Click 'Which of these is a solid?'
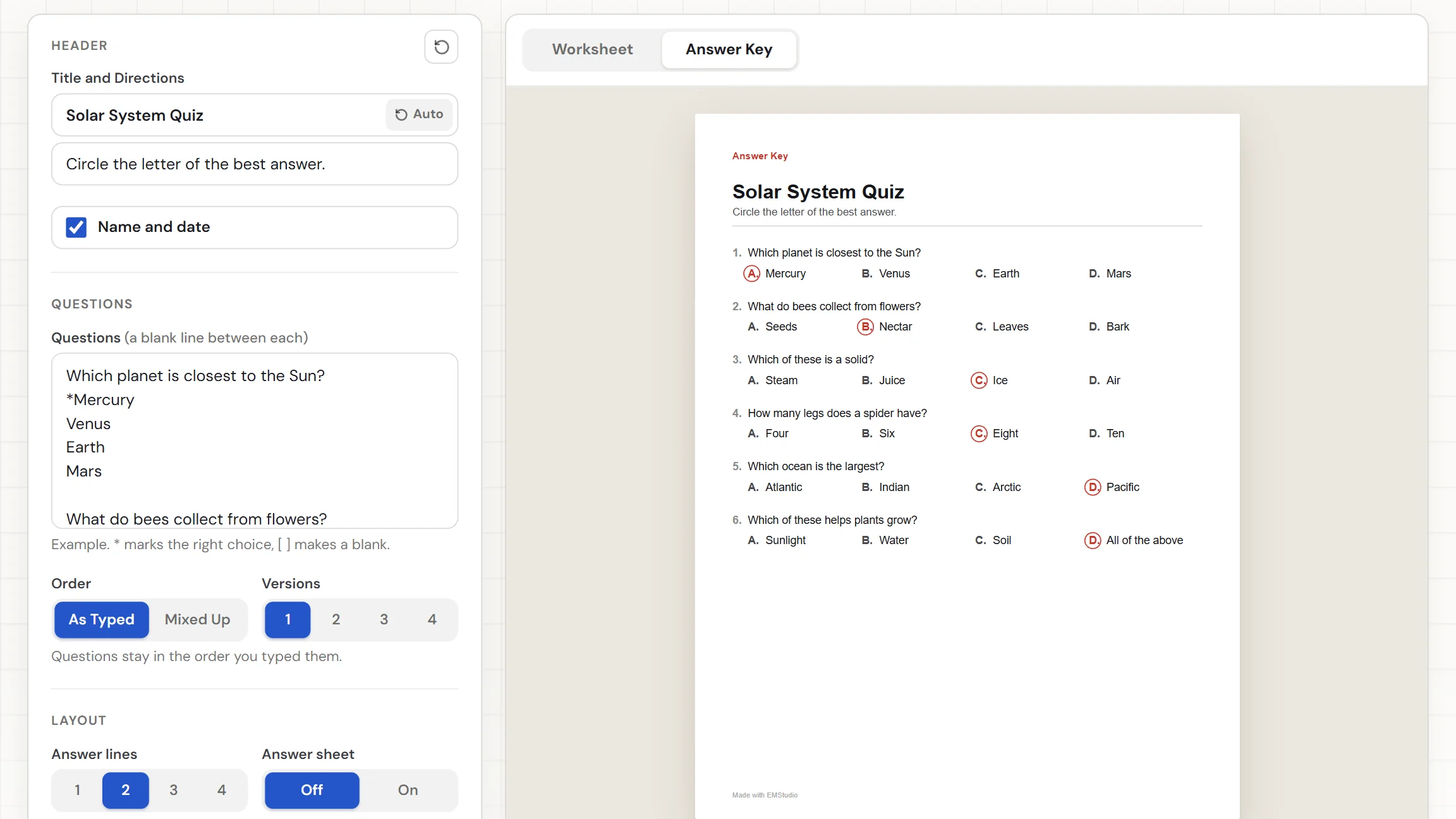The image size is (1456, 819). point(811,360)
